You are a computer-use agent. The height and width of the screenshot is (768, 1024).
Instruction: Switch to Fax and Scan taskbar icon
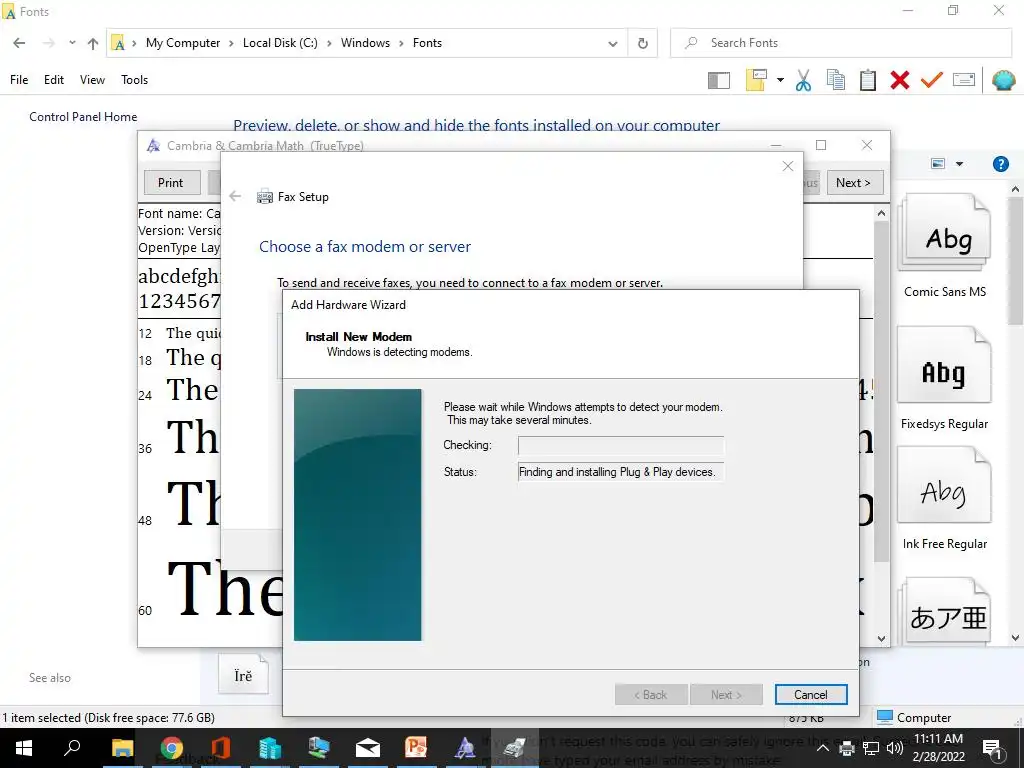point(514,748)
